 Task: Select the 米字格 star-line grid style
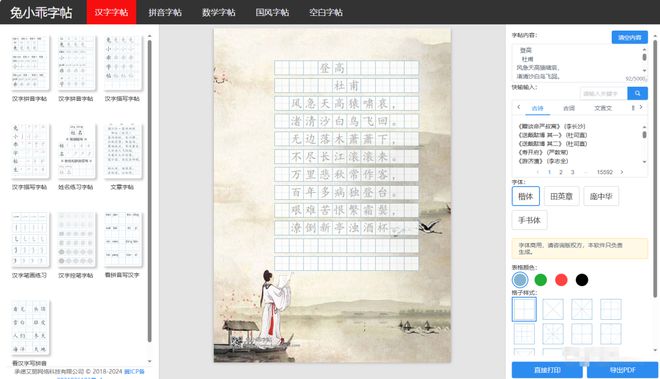tap(582, 310)
